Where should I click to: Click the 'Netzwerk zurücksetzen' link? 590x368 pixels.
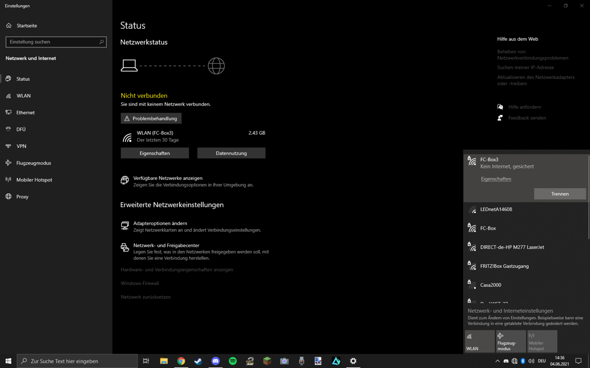(146, 297)
